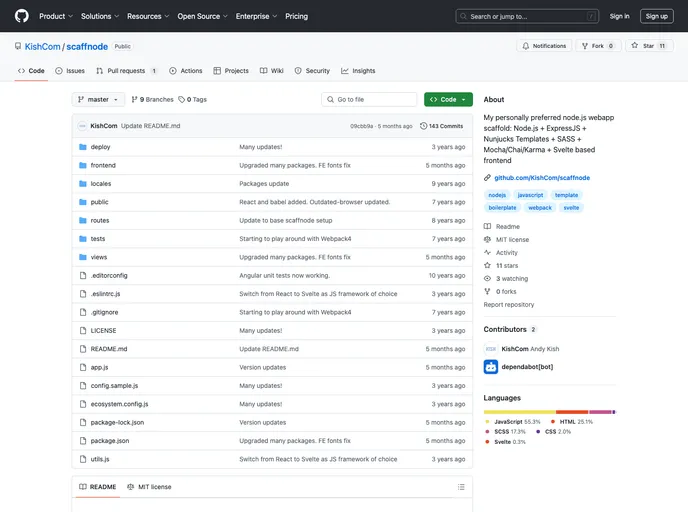688x512 pixels.
Task: Click the KishCom contributor avatar
Action: (x=491, y=349)
